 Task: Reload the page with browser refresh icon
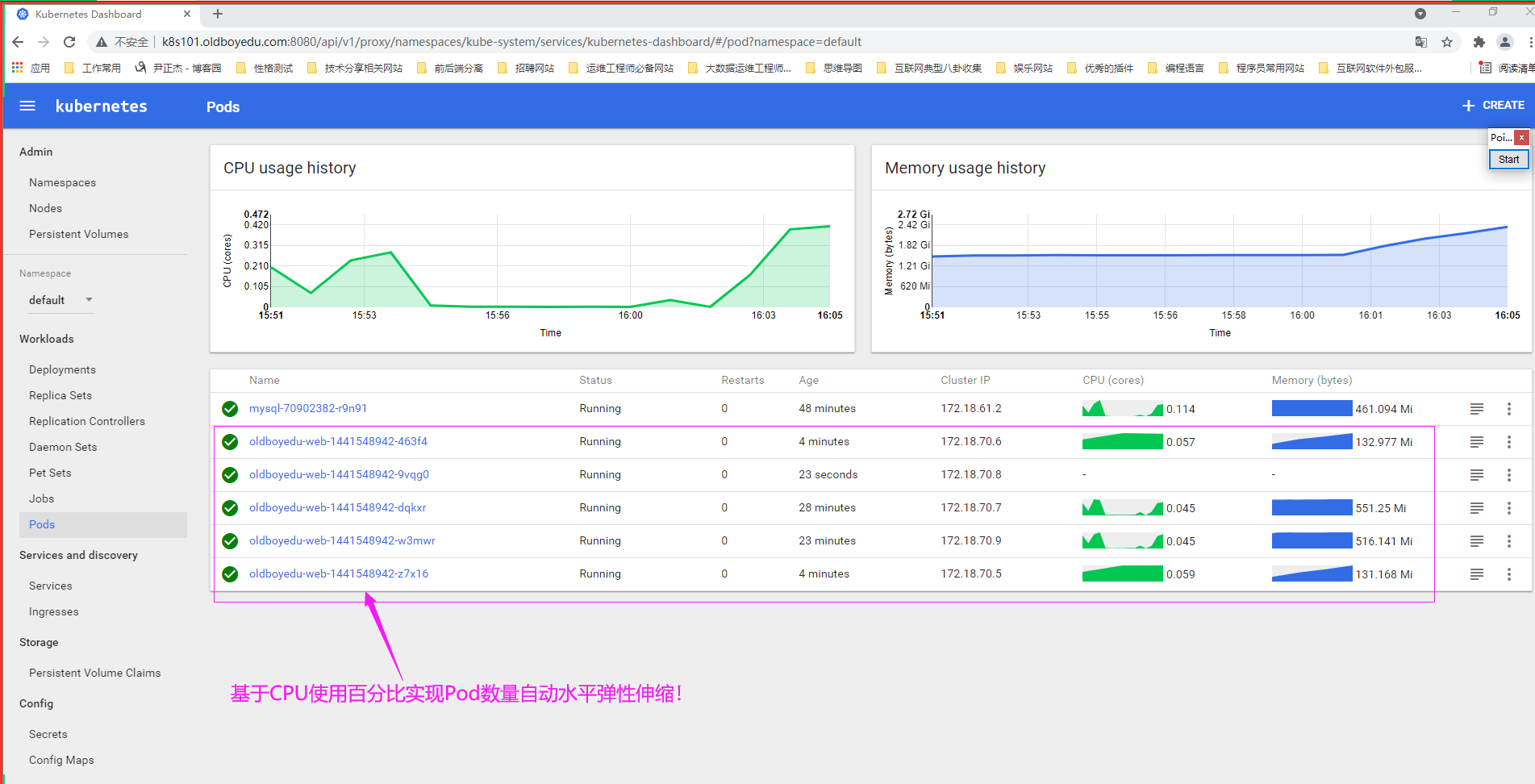point(69,42)
